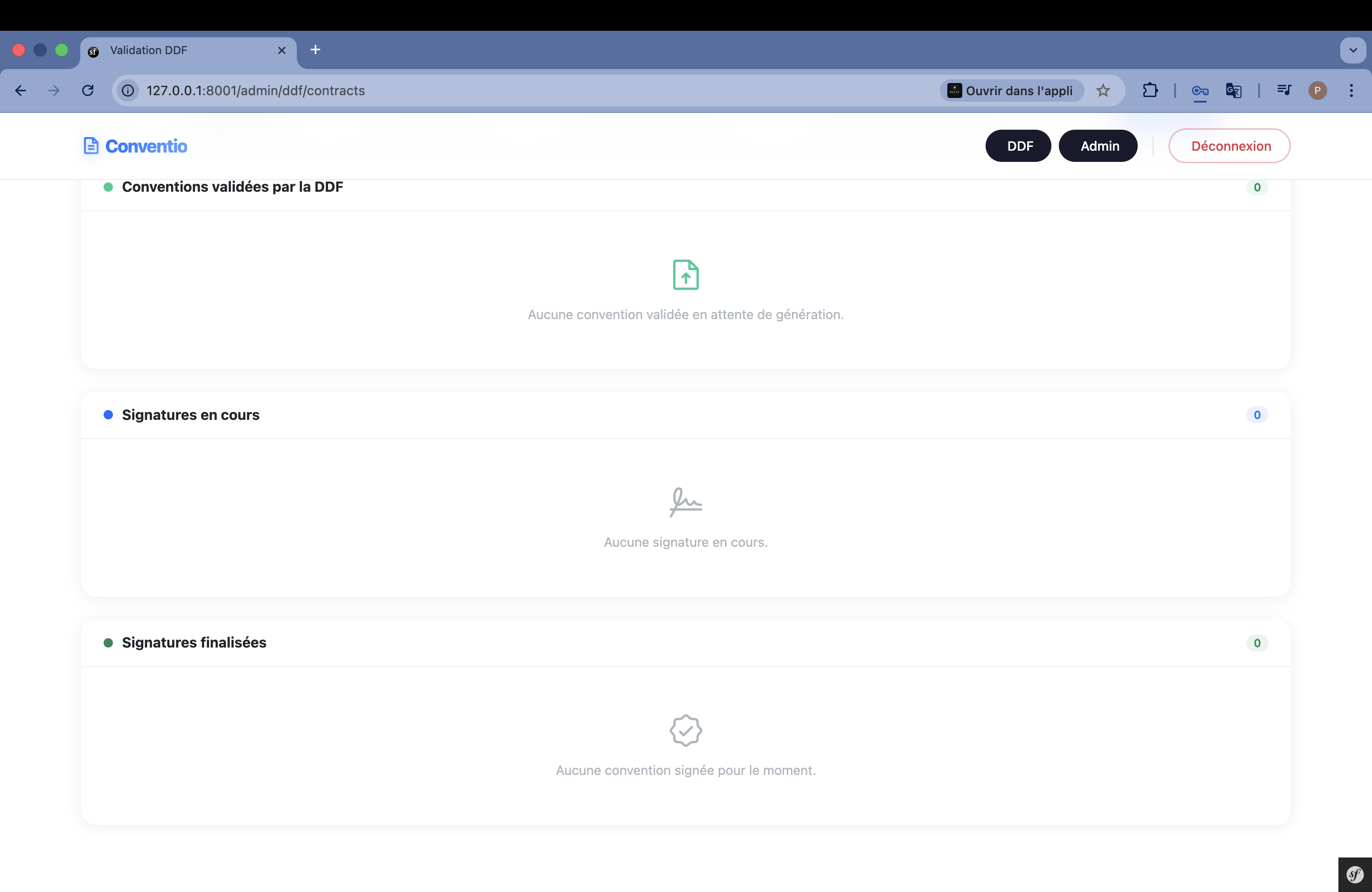Click the 0 badge next to Signatures en cours
The height and width of the screenshot is (892, 1372).
click(1257, 415)
